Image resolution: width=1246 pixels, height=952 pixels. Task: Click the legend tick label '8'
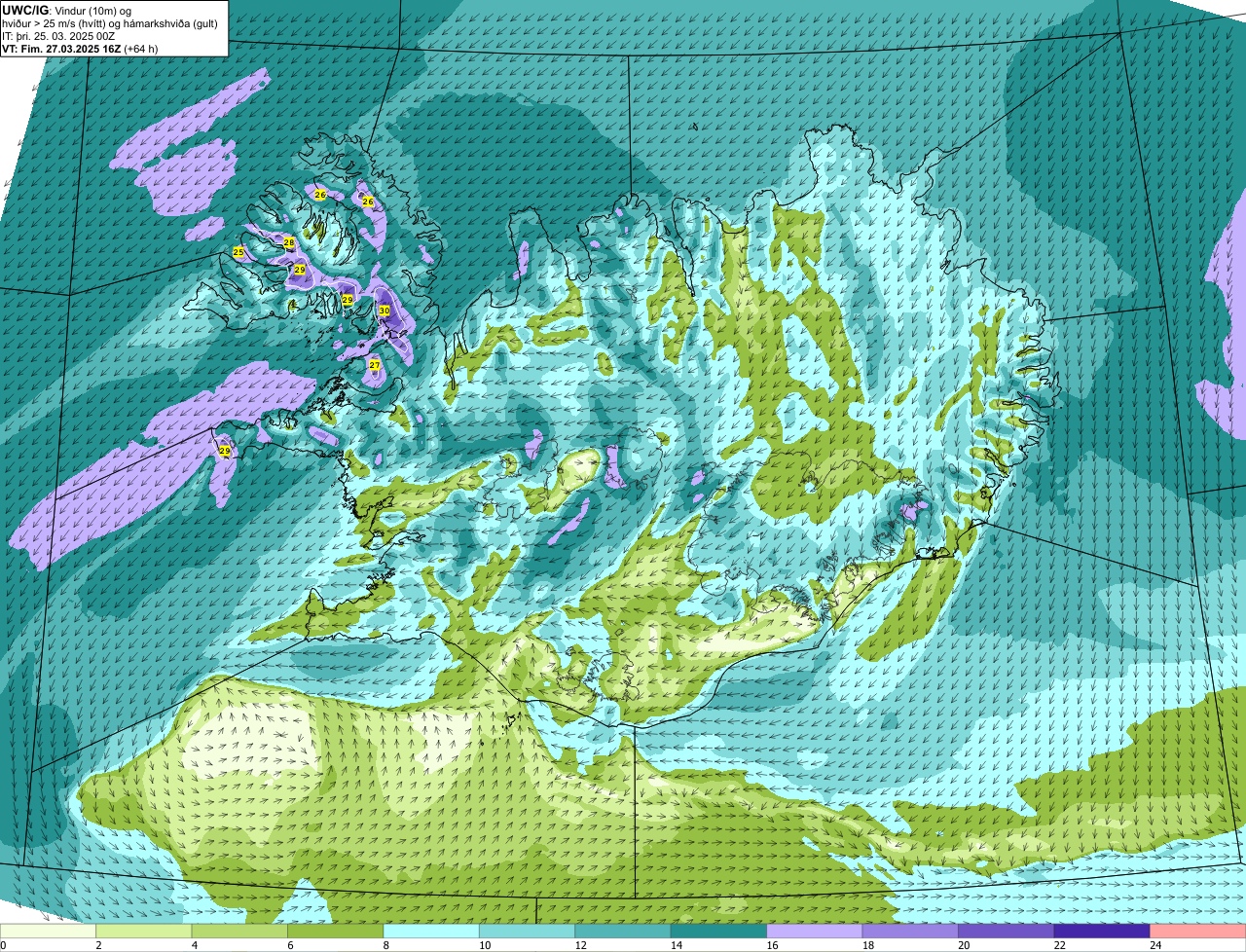click(385, 945)
